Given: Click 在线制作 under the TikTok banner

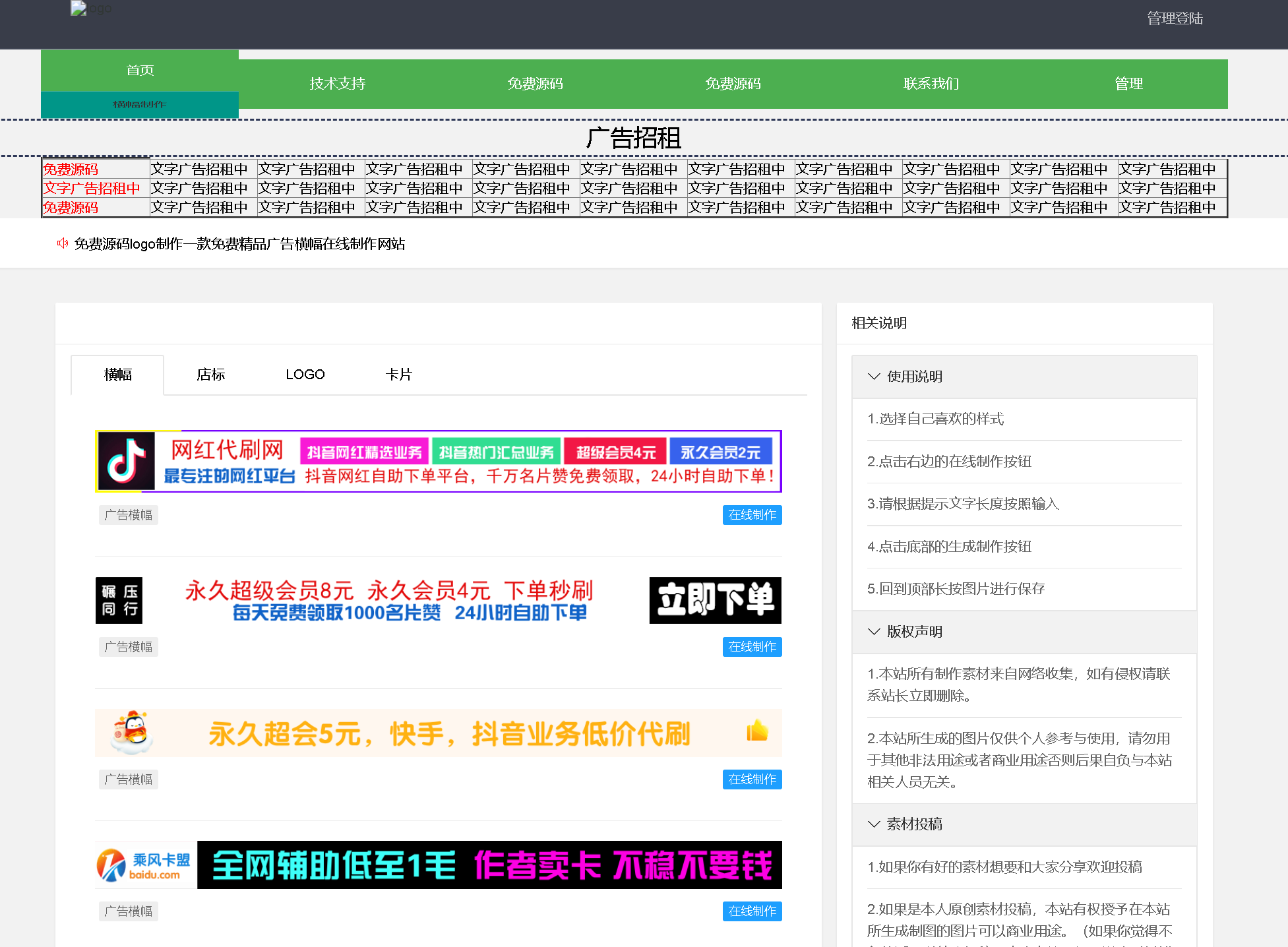Looking at the screenshot, I should 752,515.
